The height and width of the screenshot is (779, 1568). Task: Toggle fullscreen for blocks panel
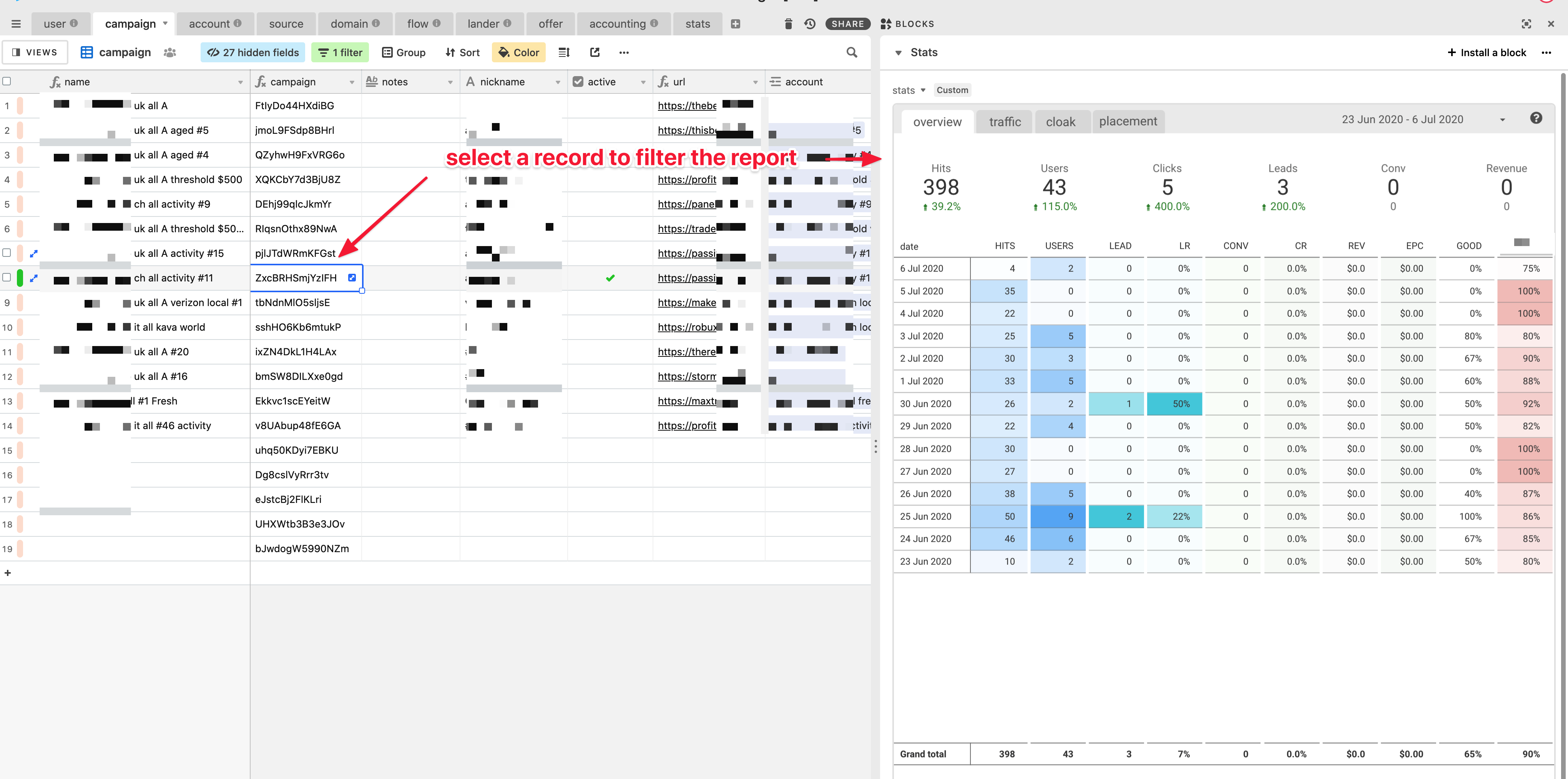[x=1526, y=24]
